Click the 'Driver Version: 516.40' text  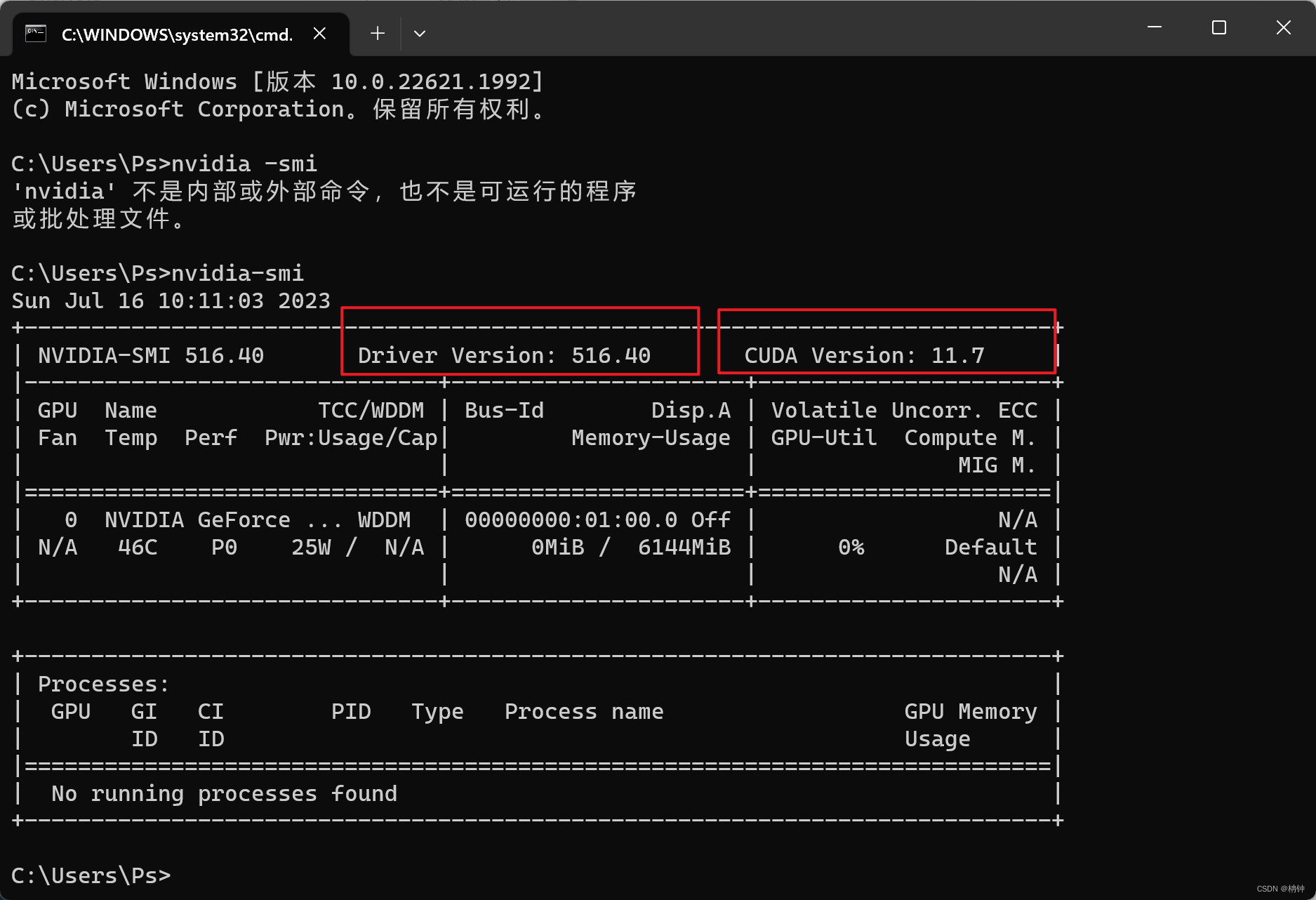tap(504, 356)
